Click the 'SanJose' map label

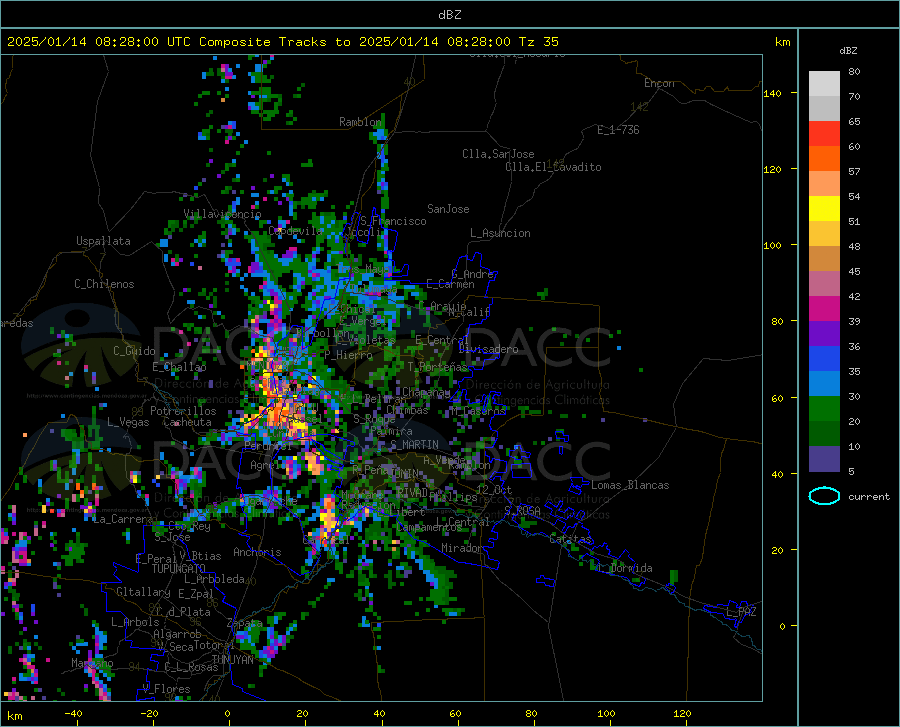[448, 209]
